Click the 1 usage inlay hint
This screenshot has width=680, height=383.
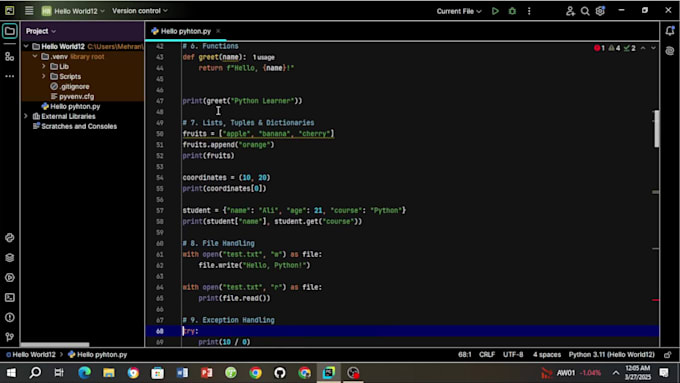(x=264, y=57)
